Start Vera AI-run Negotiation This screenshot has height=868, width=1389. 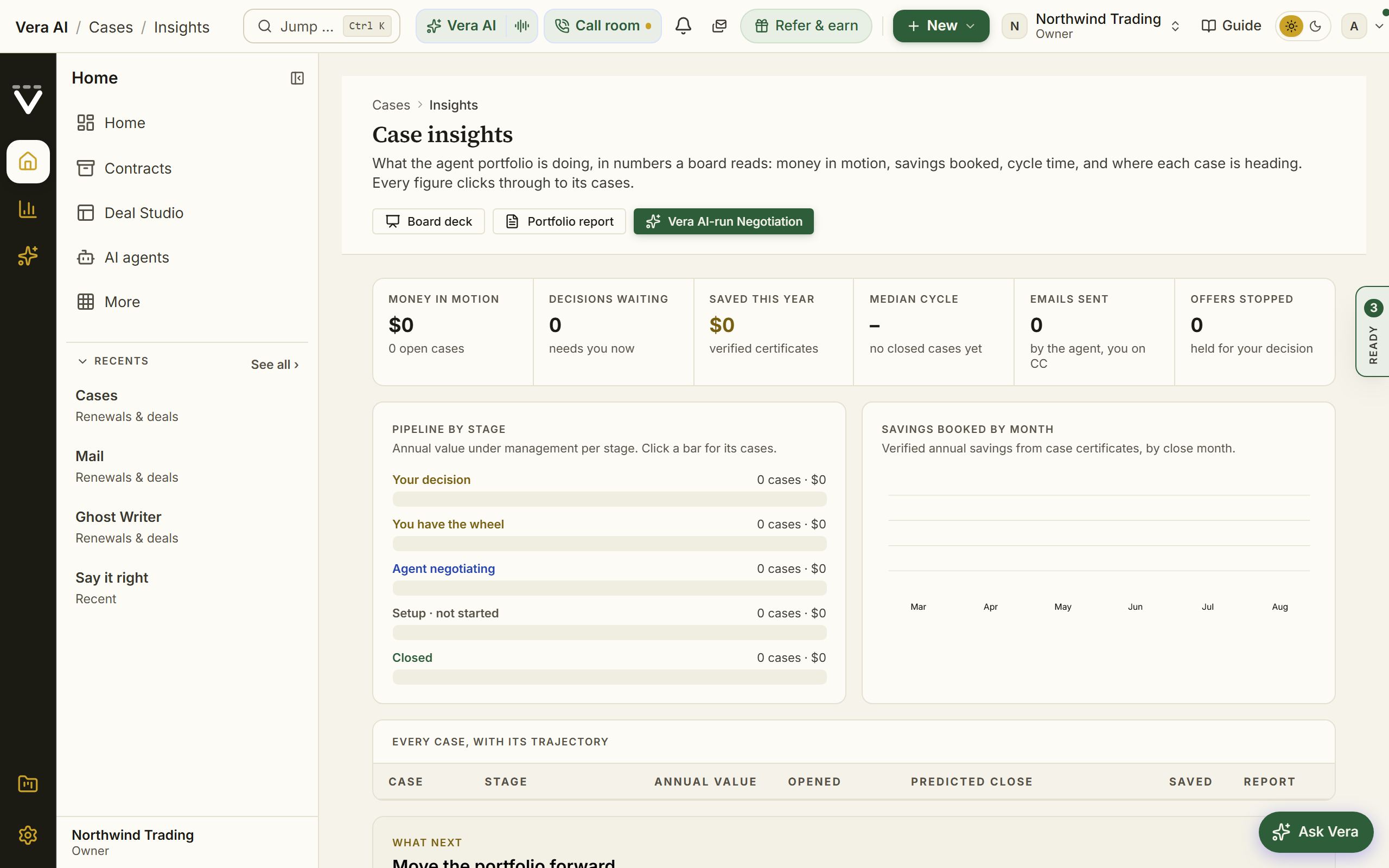click(x=723, y=221)
